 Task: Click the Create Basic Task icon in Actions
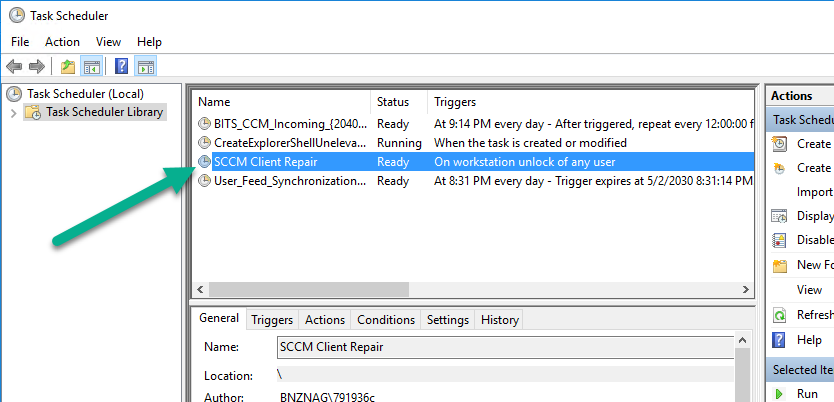(779, 144)
